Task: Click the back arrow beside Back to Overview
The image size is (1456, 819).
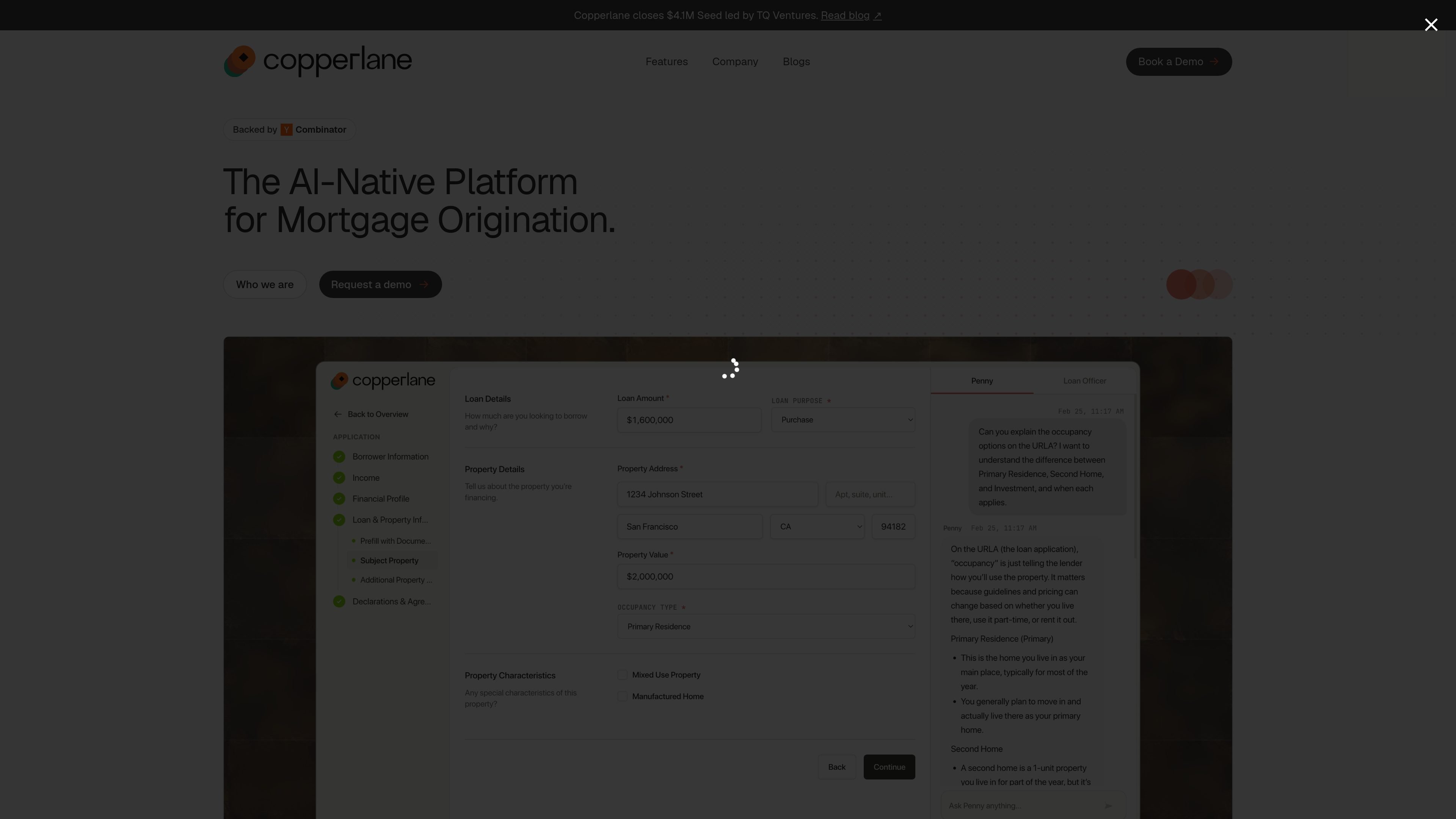Action: [x=338, y=414]
